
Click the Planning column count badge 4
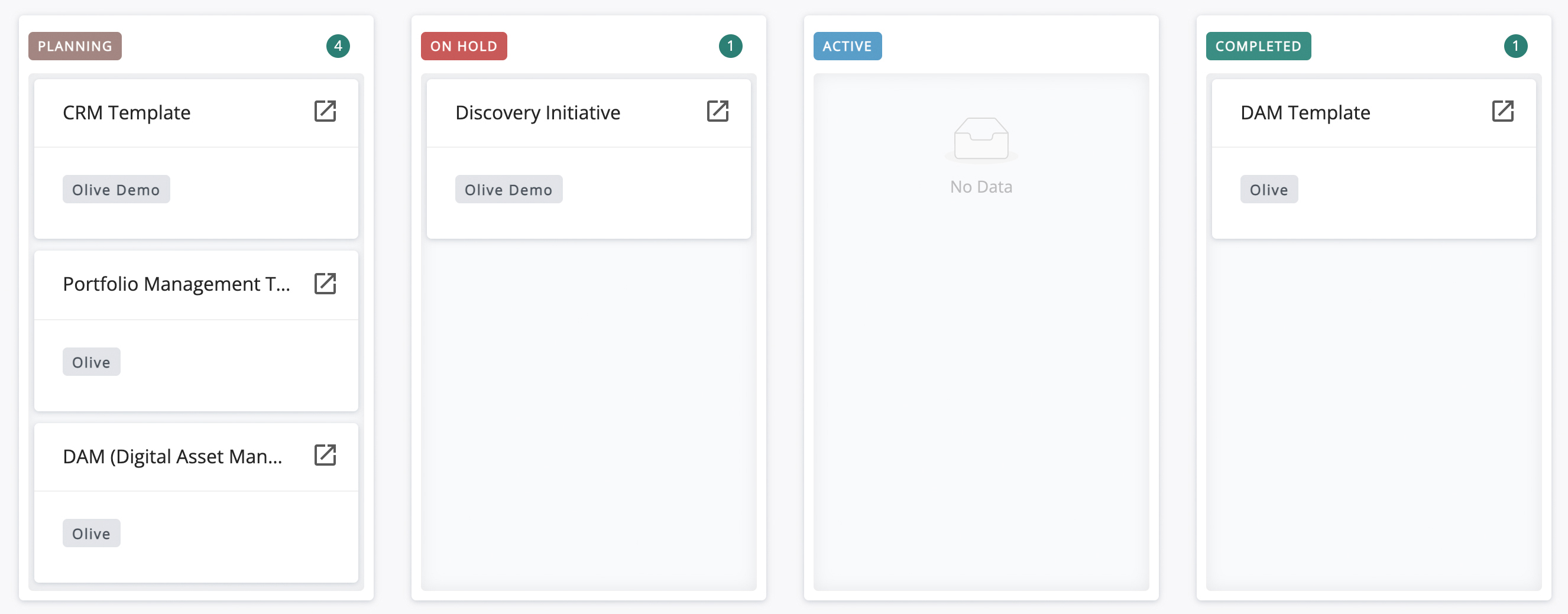pyautogui.click(x=338, y=46)
